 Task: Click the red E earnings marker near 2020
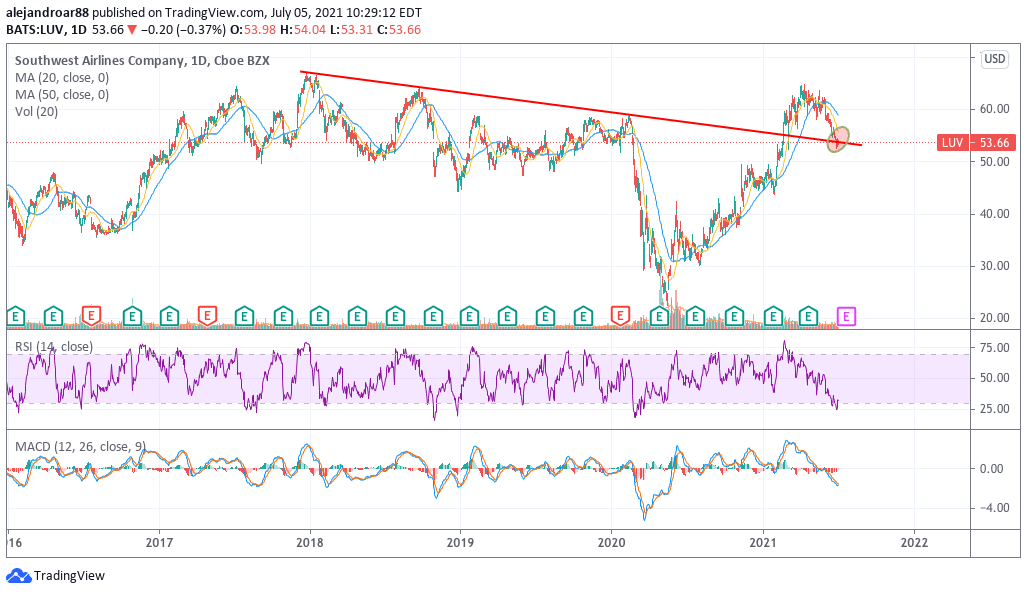tap(620, 316)
